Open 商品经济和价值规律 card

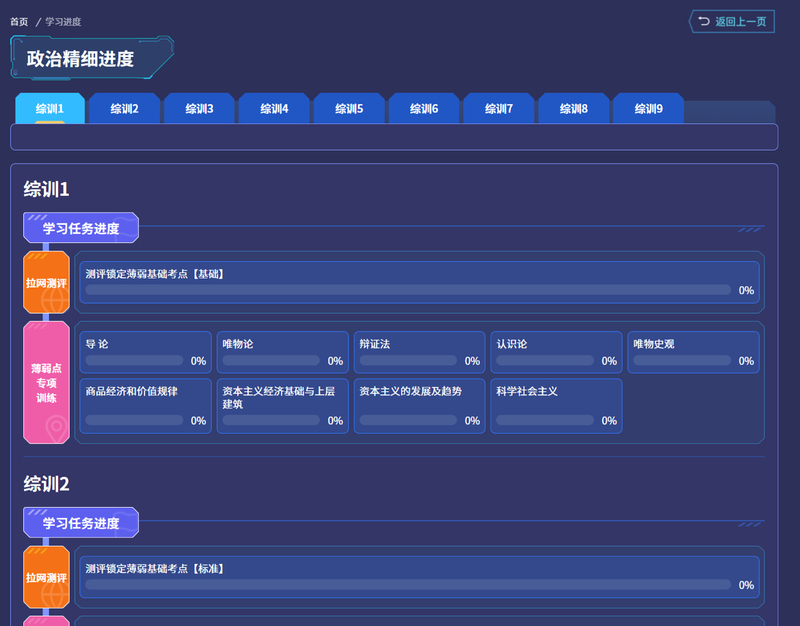(144, 405)
